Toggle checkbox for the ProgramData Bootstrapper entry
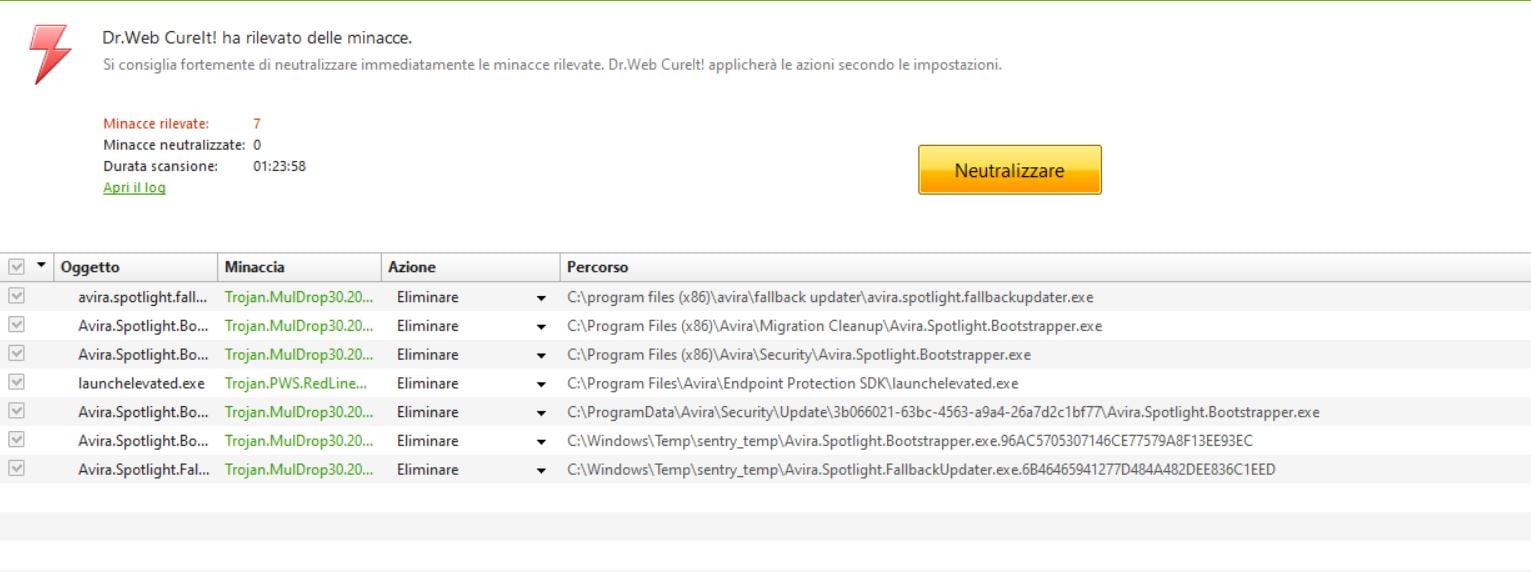1531x572 pixels. tap(16, 411)
